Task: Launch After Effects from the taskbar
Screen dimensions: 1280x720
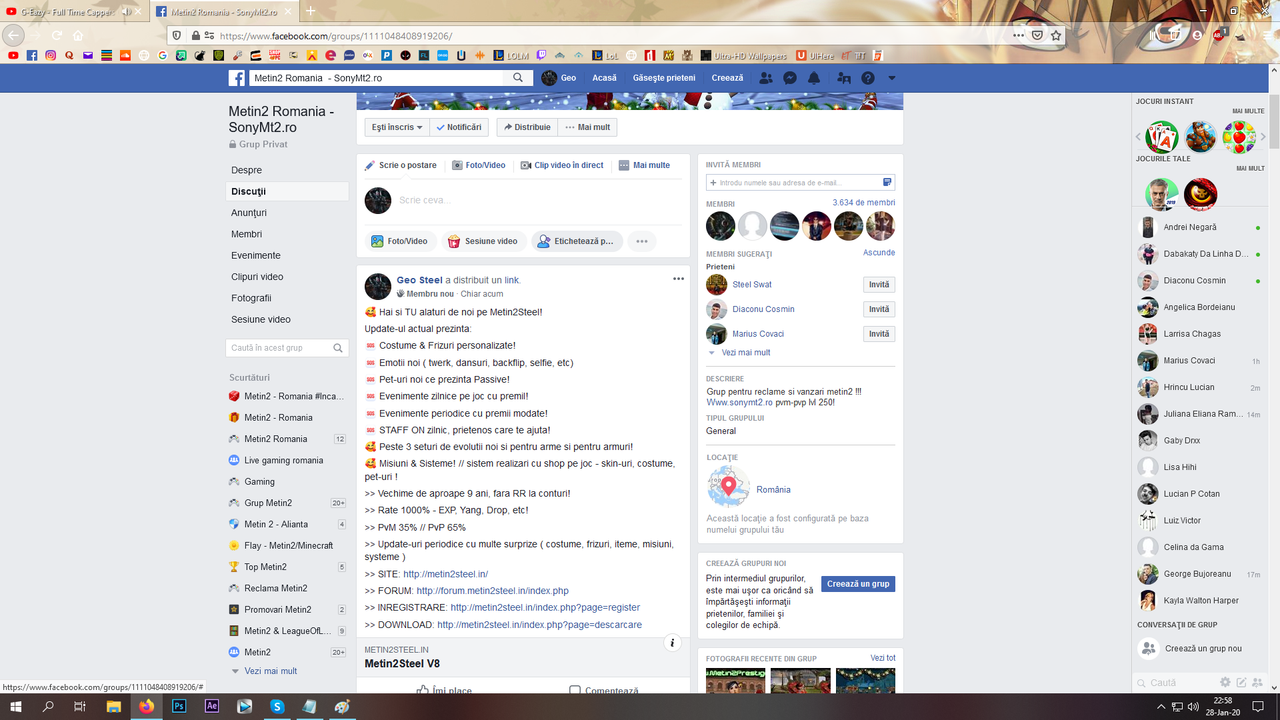Action: [x=212, y=706]
